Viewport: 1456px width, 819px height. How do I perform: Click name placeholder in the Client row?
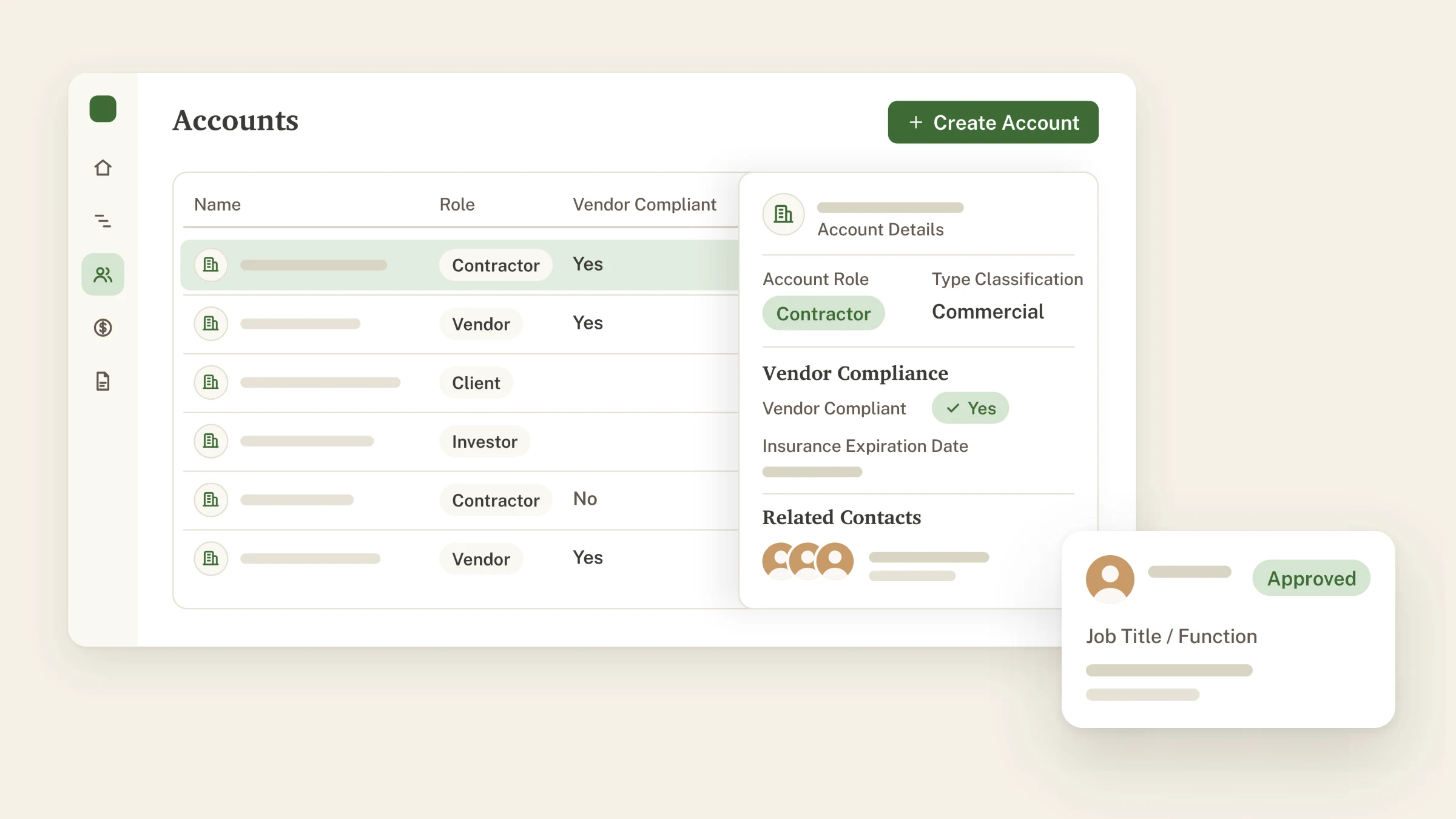pos(320,383)
